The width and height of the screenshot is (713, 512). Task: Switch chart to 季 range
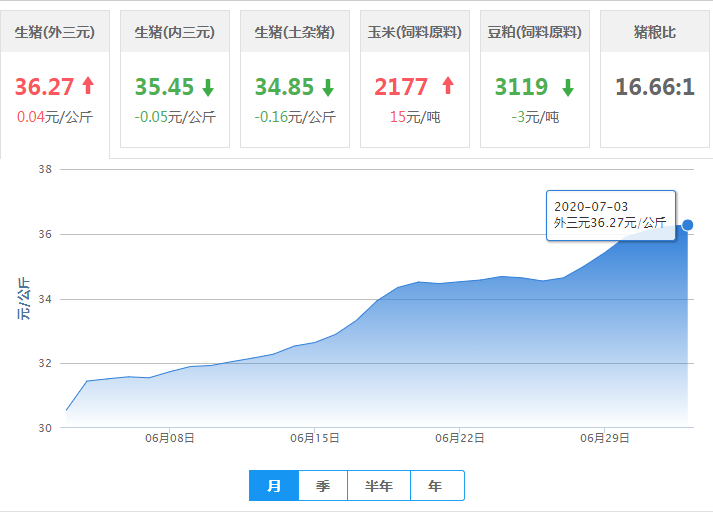(322, 486)
